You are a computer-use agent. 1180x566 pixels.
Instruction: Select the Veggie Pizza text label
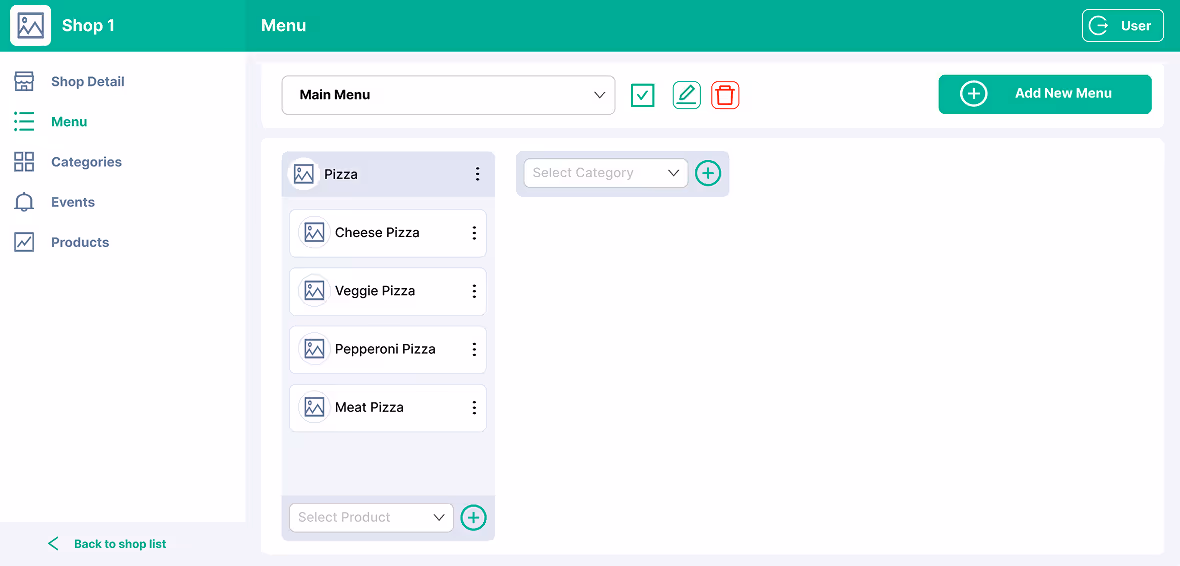pos(375,291)
